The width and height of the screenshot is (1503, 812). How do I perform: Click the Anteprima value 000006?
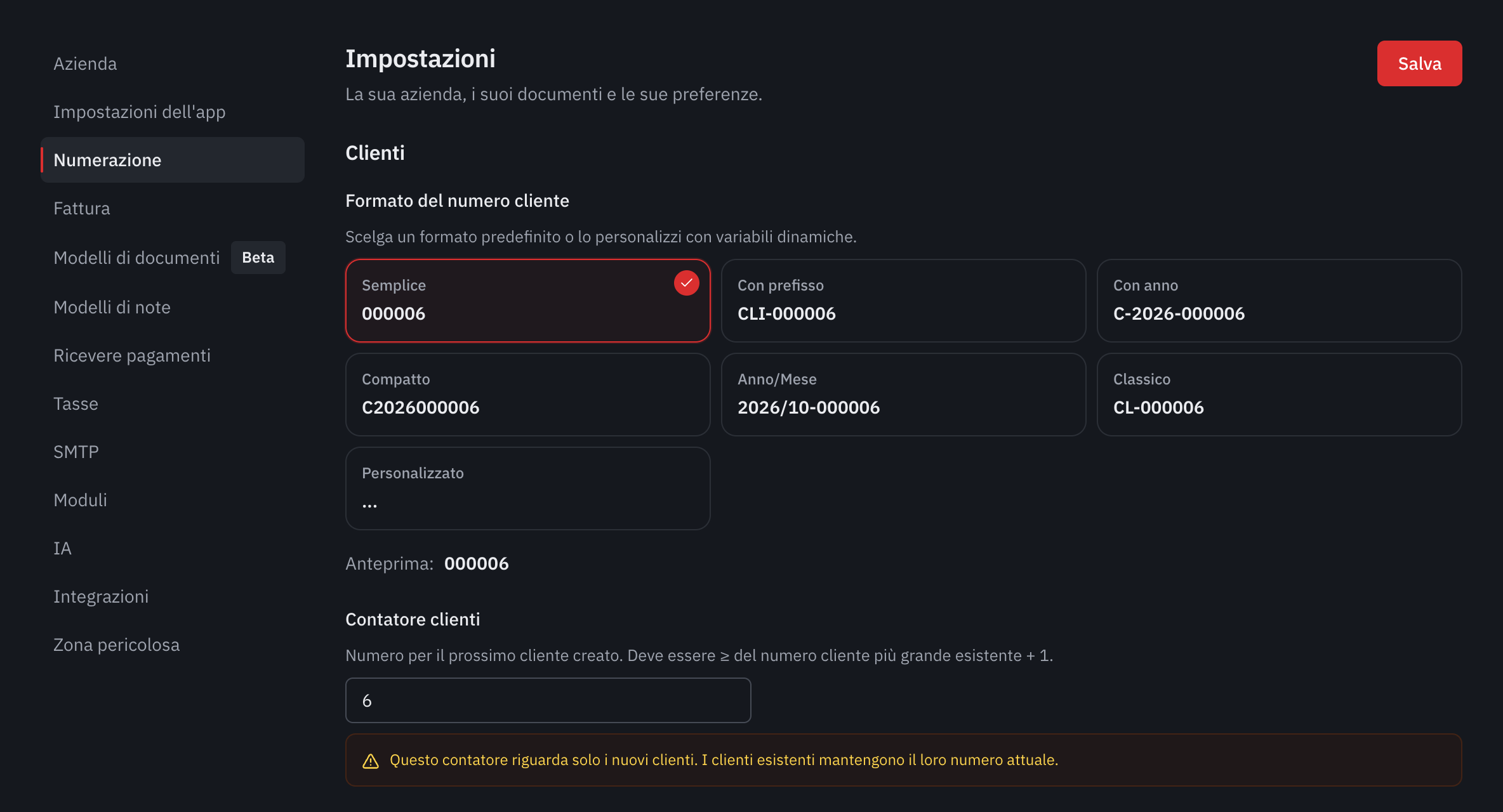pos(477,563)
